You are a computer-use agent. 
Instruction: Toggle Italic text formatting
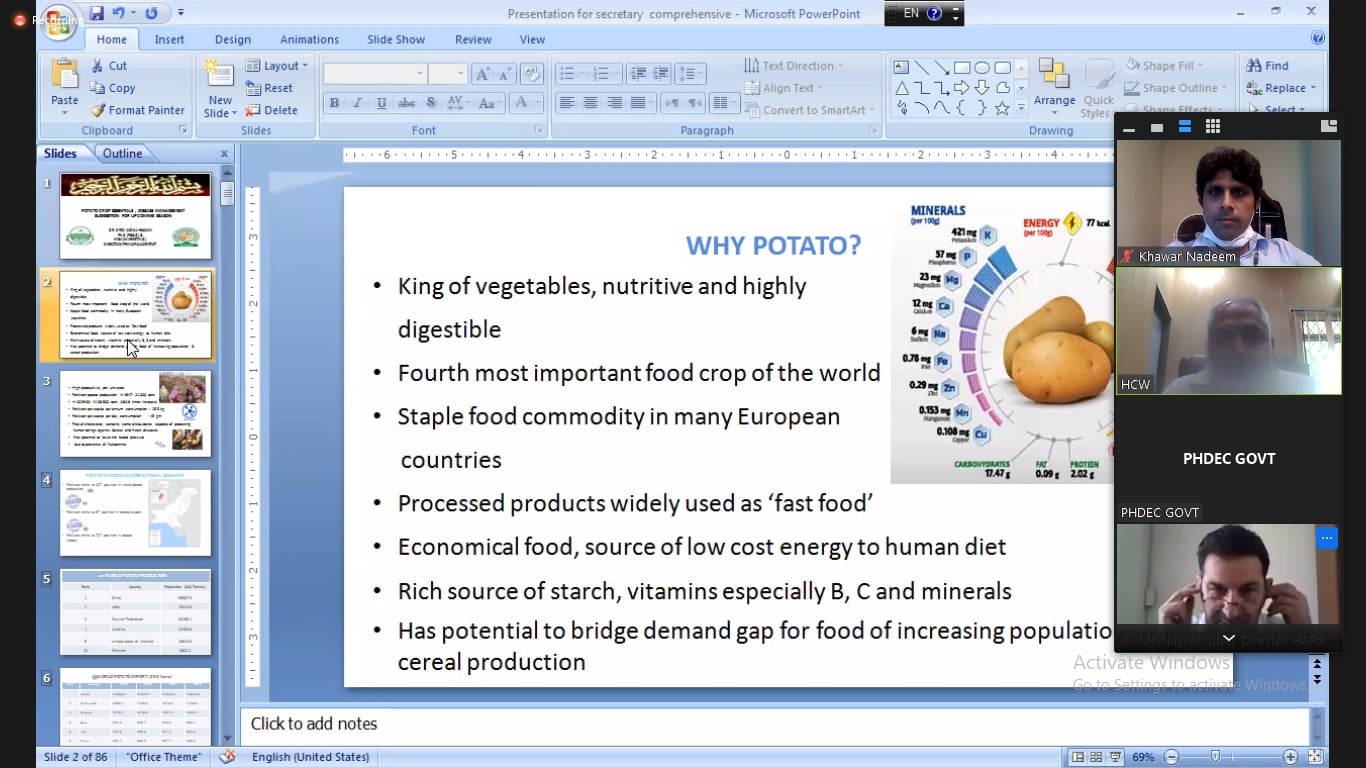[357, 103]
